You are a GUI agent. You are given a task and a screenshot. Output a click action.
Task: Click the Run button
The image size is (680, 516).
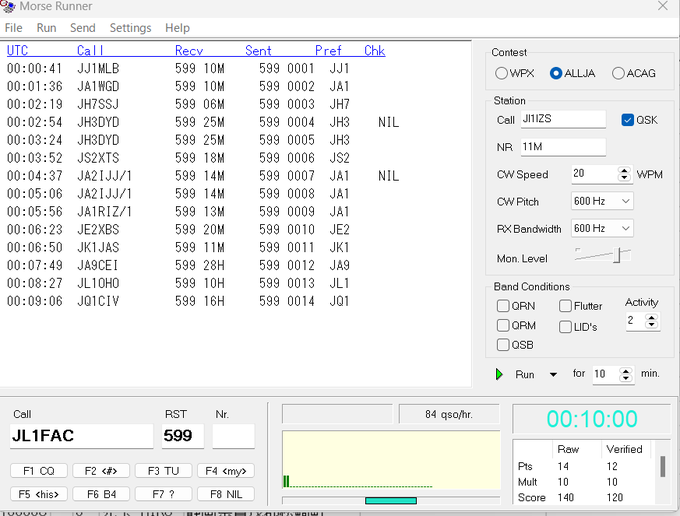(525, 375)
